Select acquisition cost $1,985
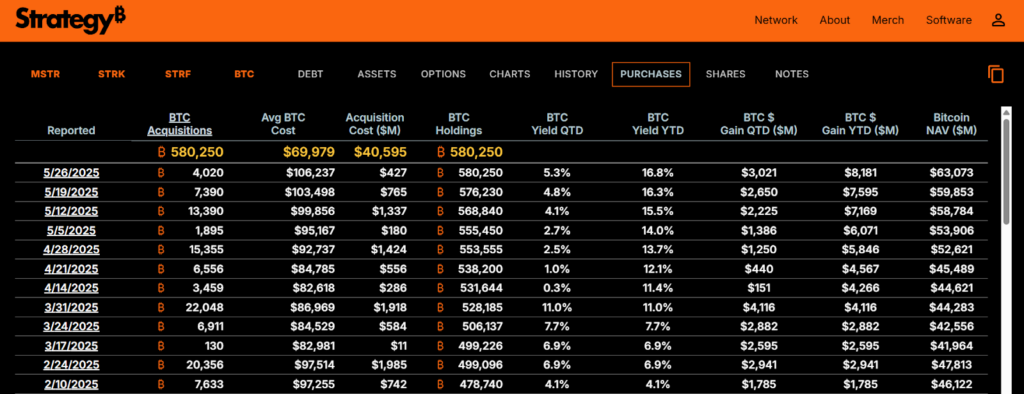The width and height of the screenshot is (1024, 394). click(x=389, y=365)
